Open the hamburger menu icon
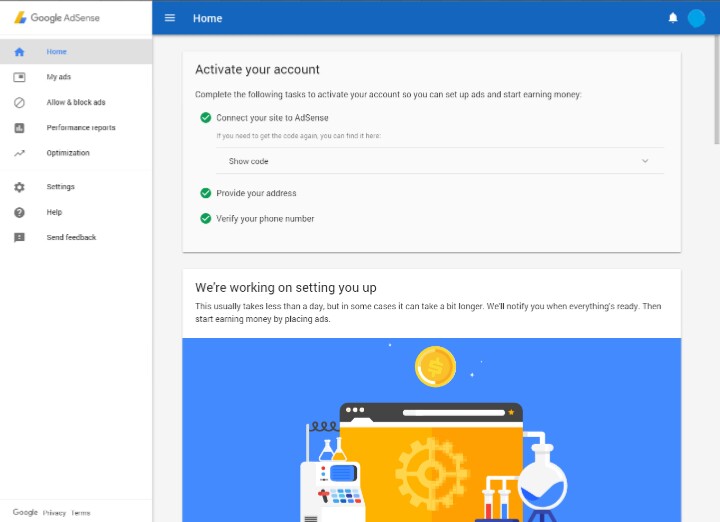Screen dimensions: 720x522 (170, 18)
